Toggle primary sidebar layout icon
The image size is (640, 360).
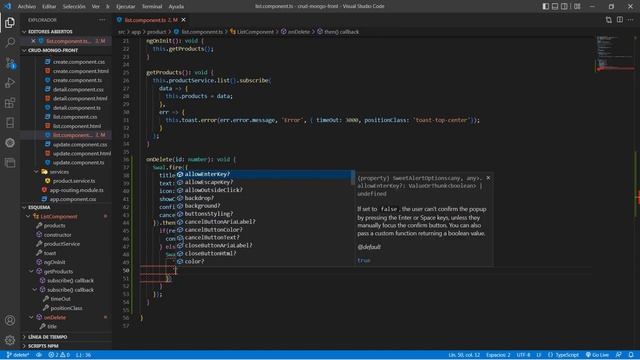pos(546,6)
